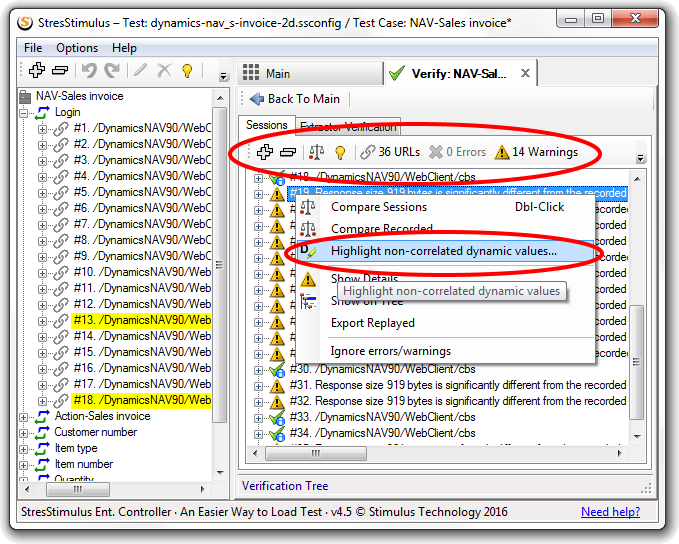
Task: Choose Highlight non-correlated dynamic values
Action: [x=445, y=251]
